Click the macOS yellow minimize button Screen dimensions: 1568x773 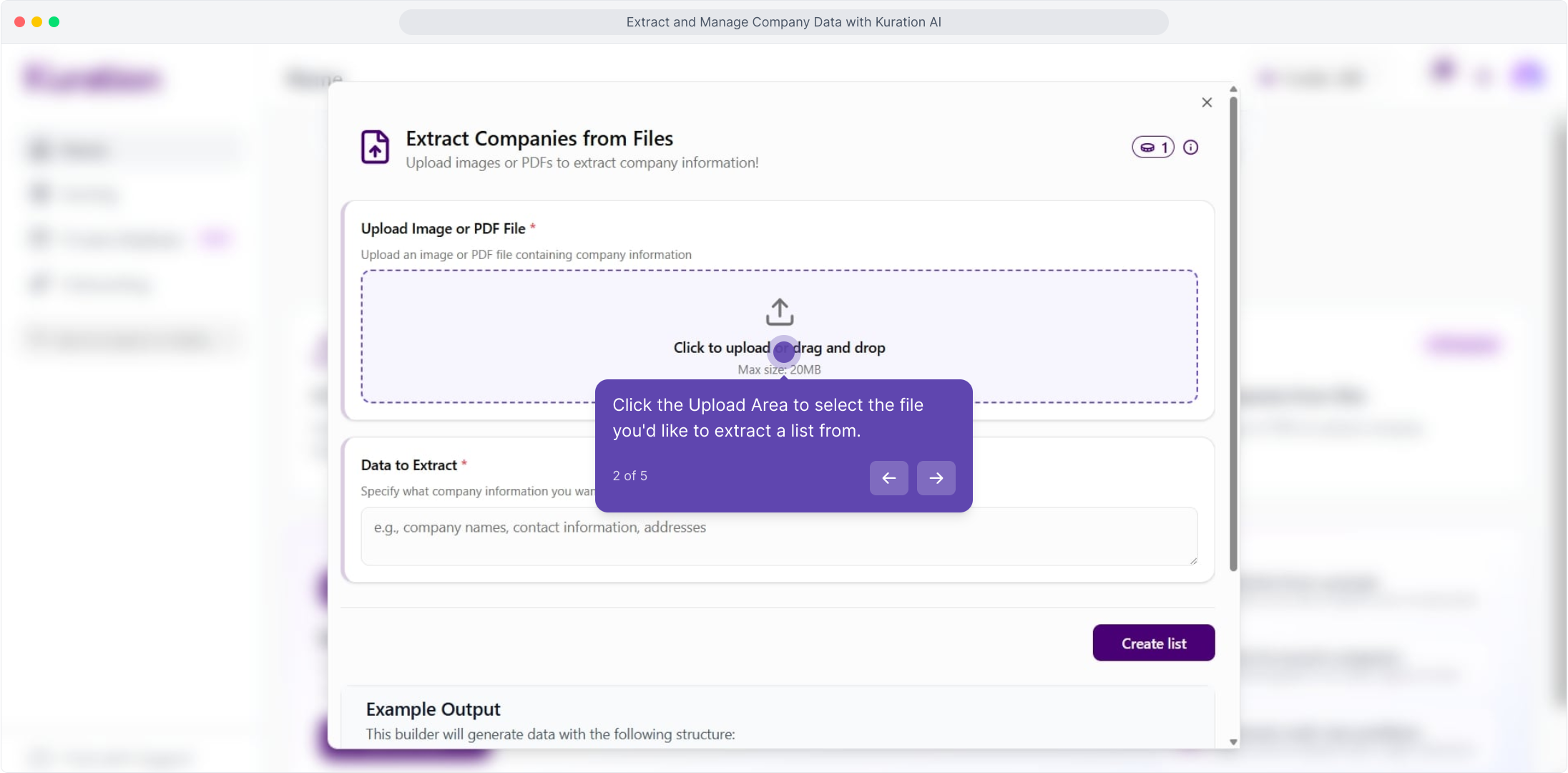click(37, 22)
